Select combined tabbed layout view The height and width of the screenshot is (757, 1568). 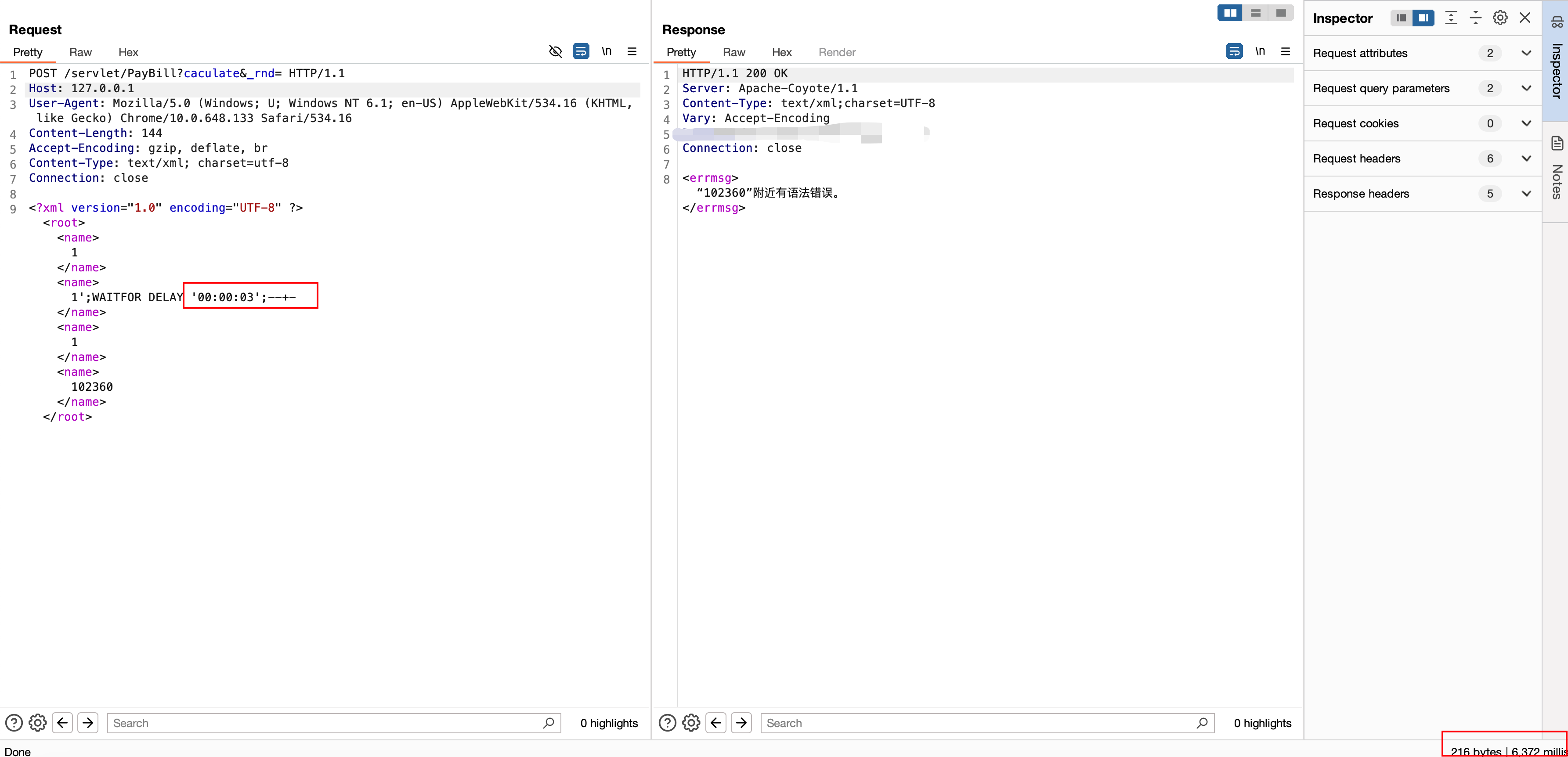(x=1281, y=13)
